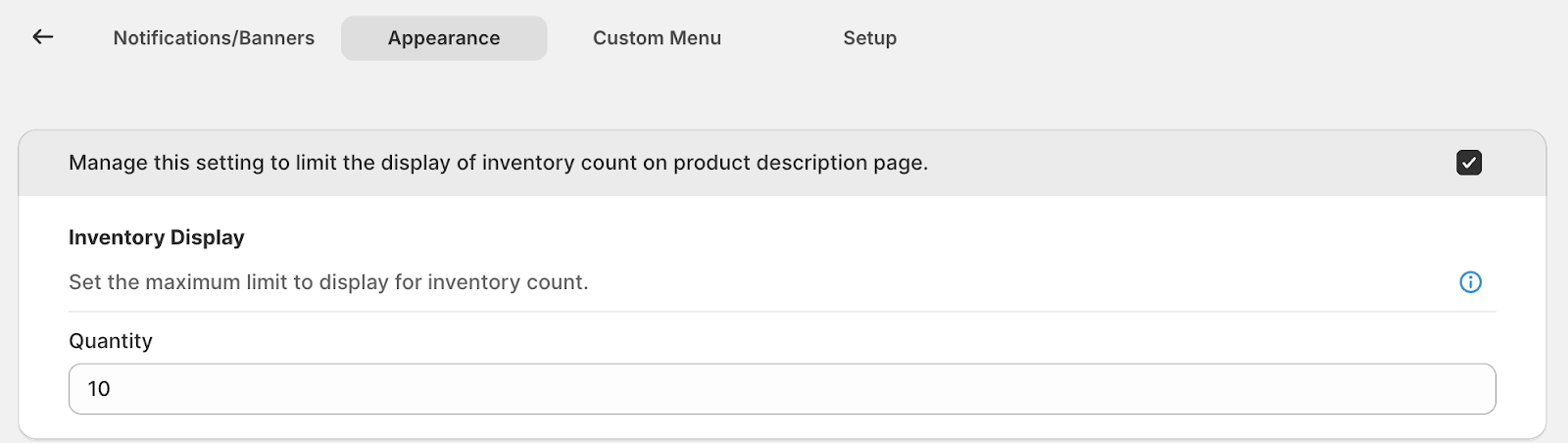Click the Quantity field label
Viewport: 1568px width, 443px height.
[x=111, y=341]
